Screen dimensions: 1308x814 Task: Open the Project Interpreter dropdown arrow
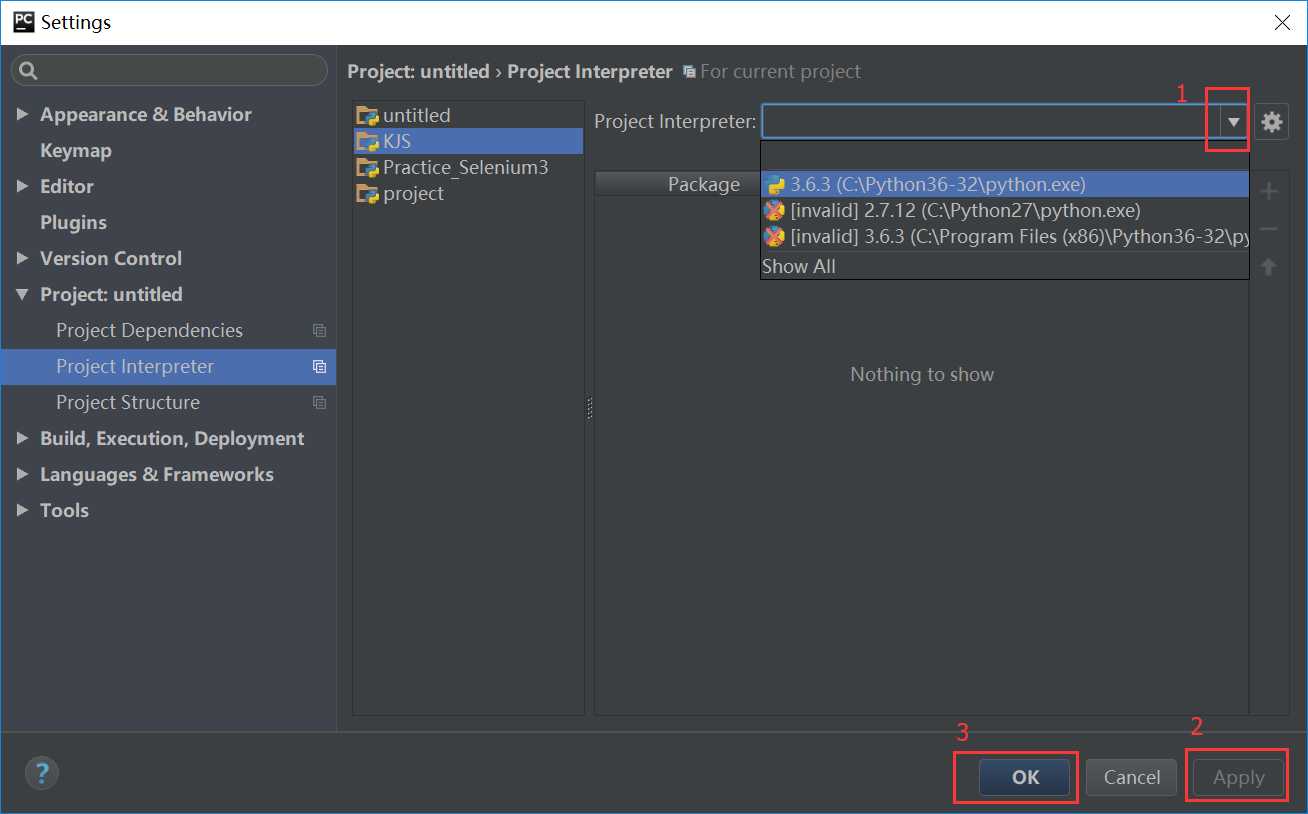1234,122
